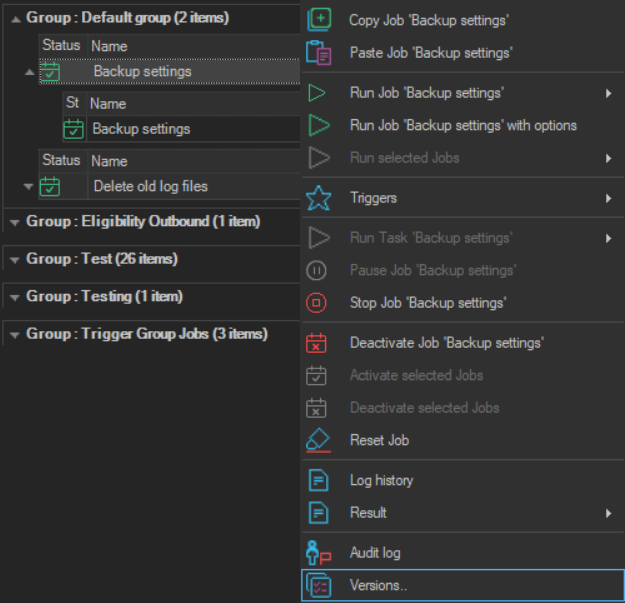Click the nested Backup settings task row
This screenshot has width=625, height=603.
pyautogui.click(x=141, y=129)
